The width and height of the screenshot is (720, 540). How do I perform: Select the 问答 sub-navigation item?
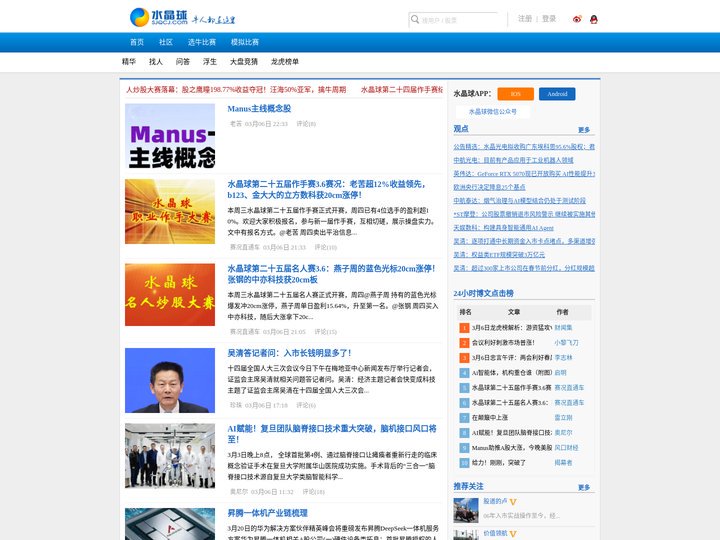[183, 62]
